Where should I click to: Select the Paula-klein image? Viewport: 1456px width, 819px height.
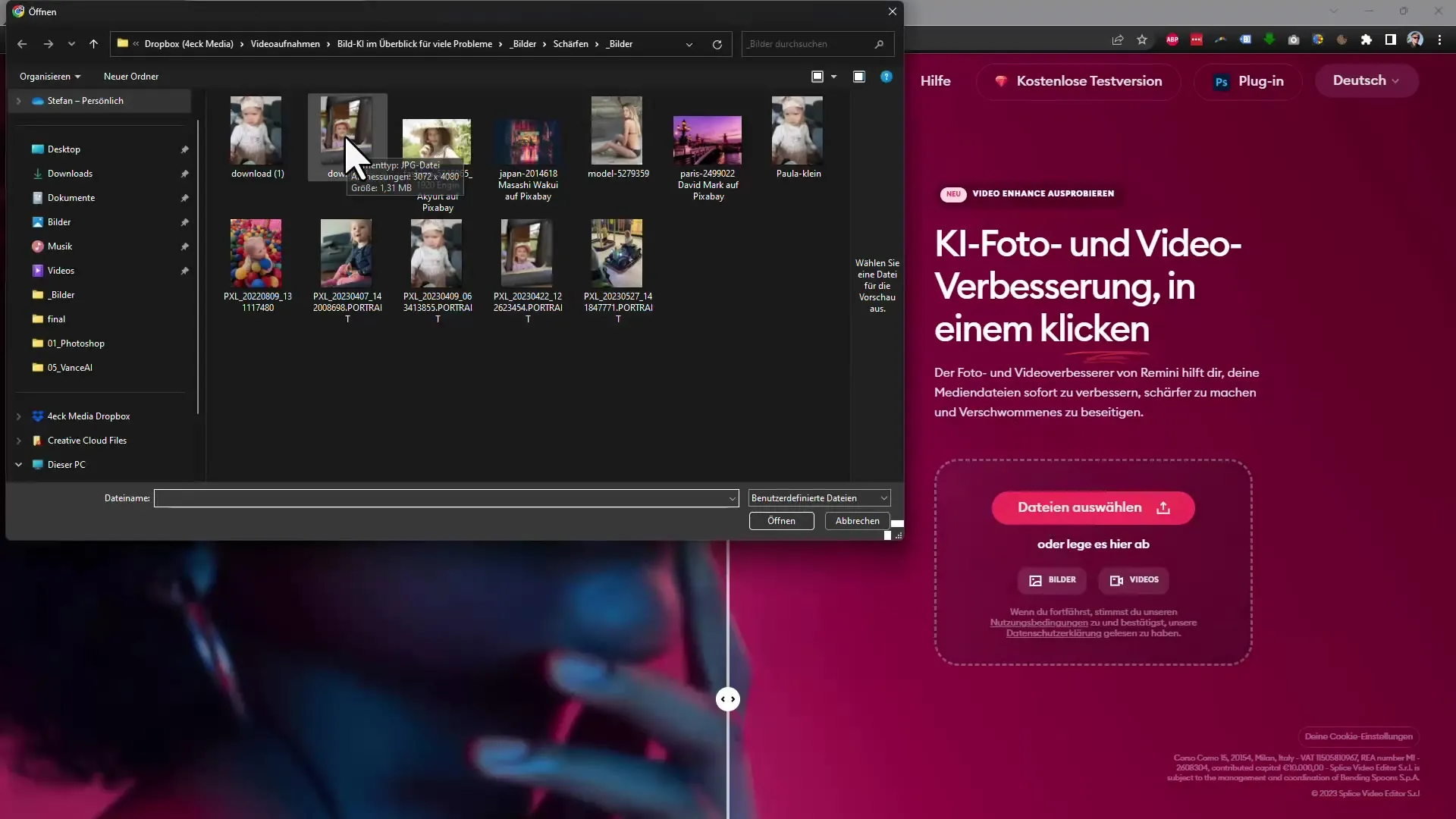799,138
